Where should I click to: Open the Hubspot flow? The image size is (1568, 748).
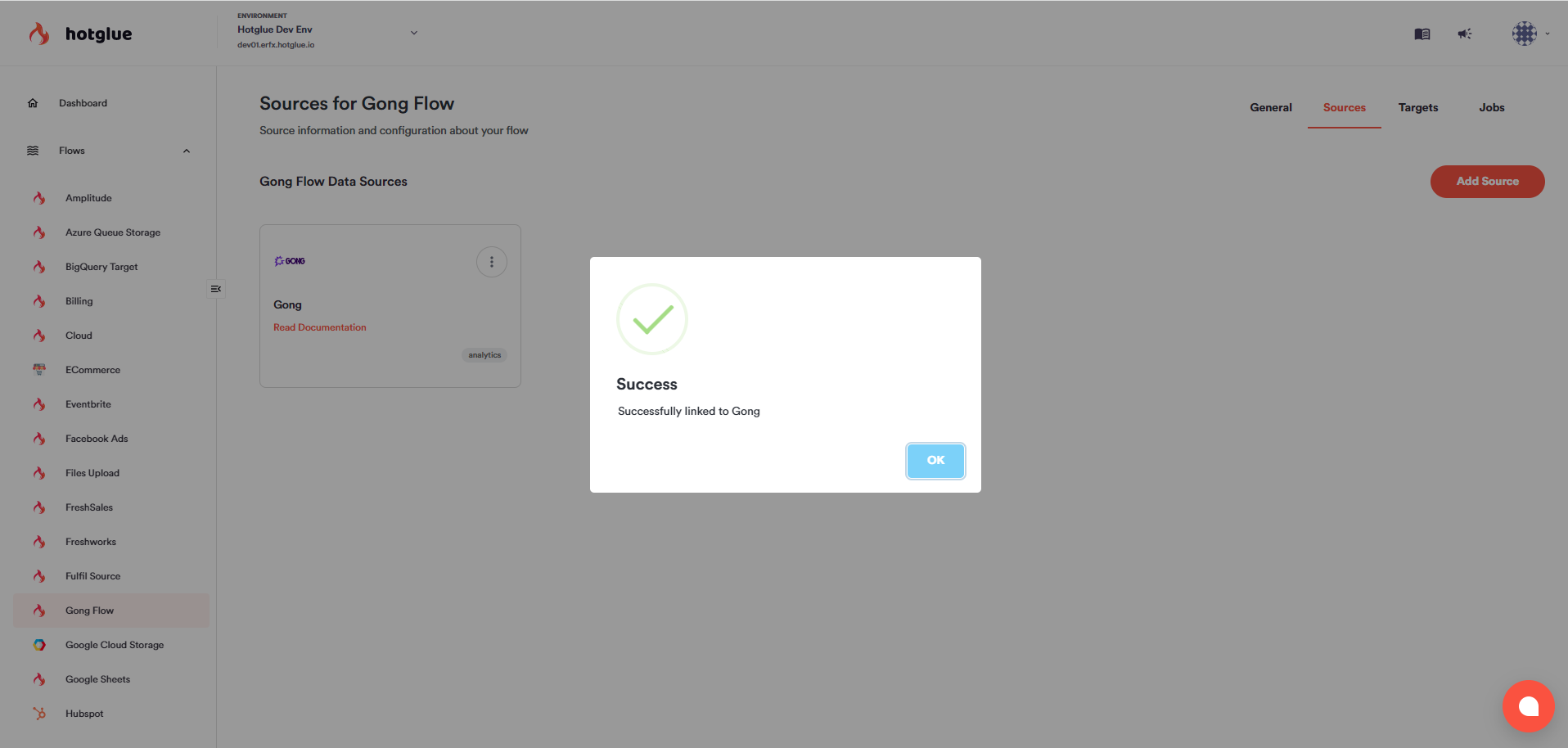(x=84, y=714)
